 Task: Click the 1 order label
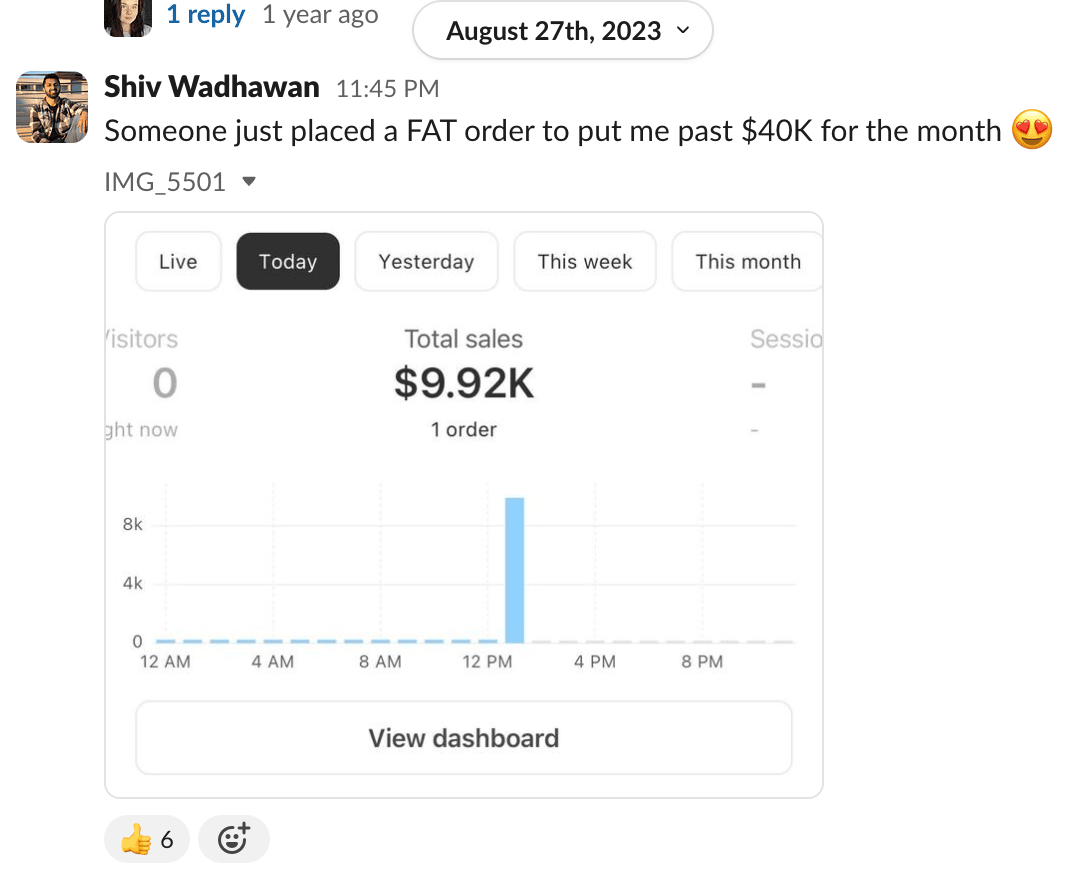point(464,430)
